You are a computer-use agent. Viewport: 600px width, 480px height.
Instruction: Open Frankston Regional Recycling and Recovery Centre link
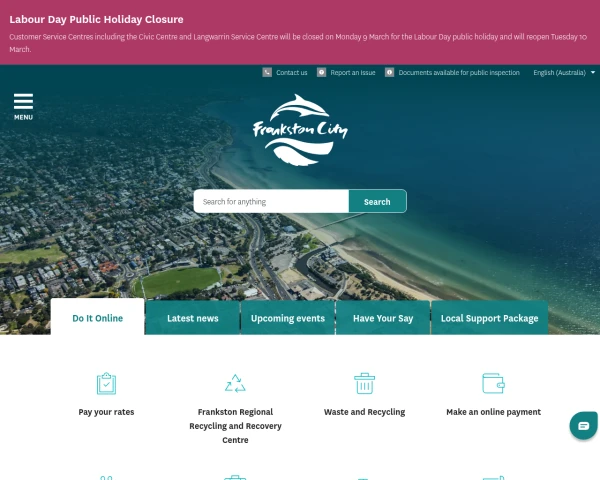235,426
